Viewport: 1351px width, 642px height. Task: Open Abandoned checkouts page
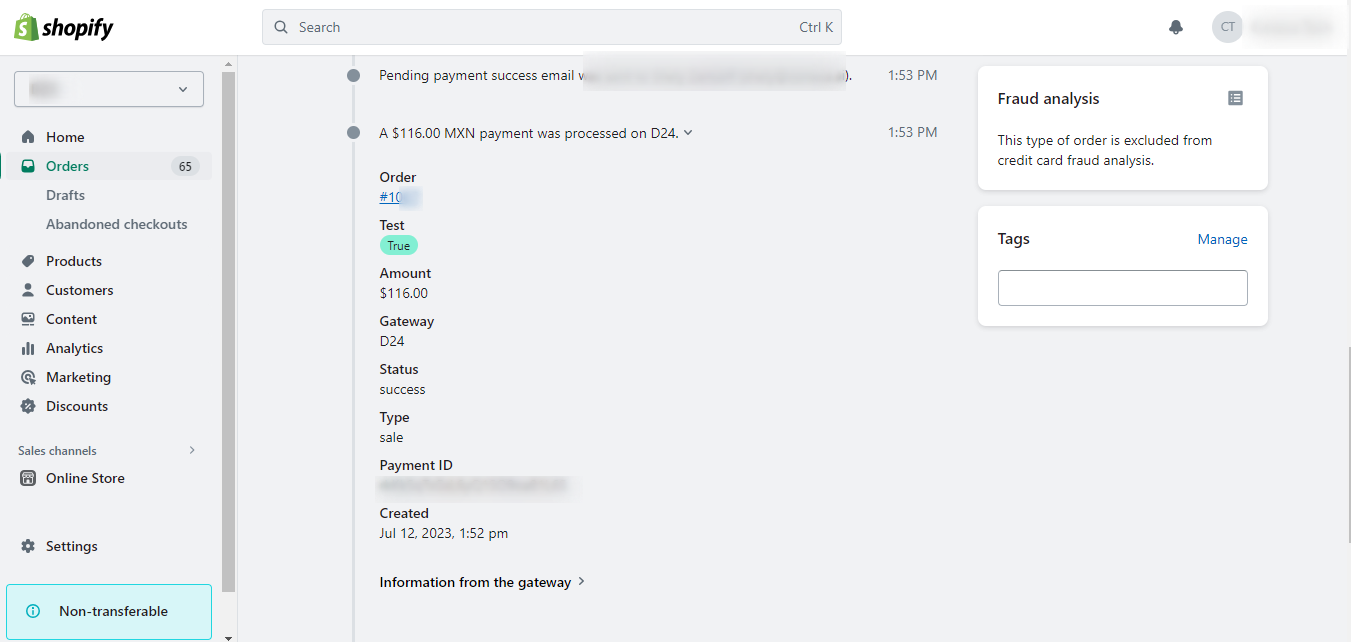116,224
